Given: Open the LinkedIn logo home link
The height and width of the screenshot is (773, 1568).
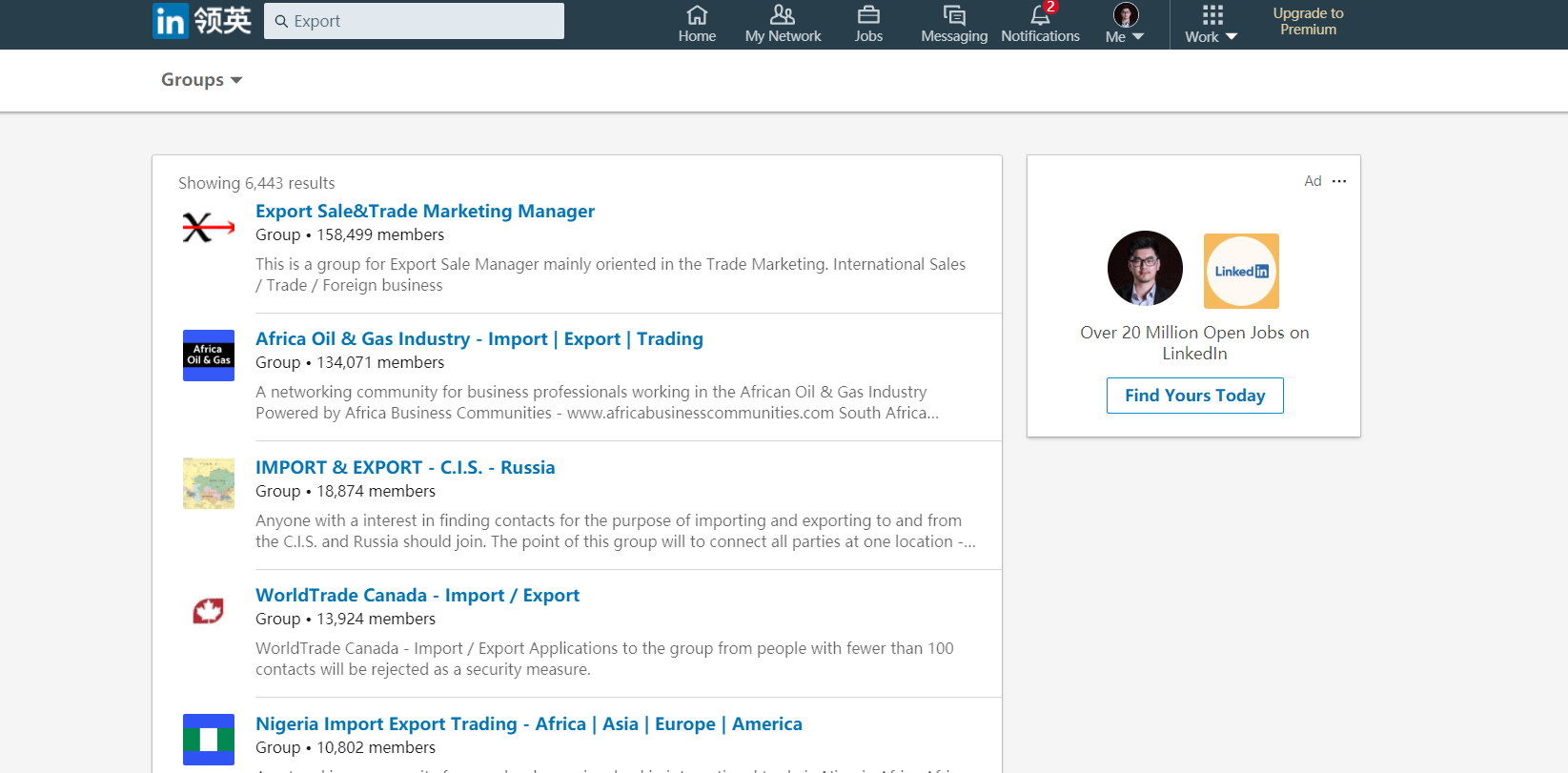Looking at the screenshot, I should [202, 20].
